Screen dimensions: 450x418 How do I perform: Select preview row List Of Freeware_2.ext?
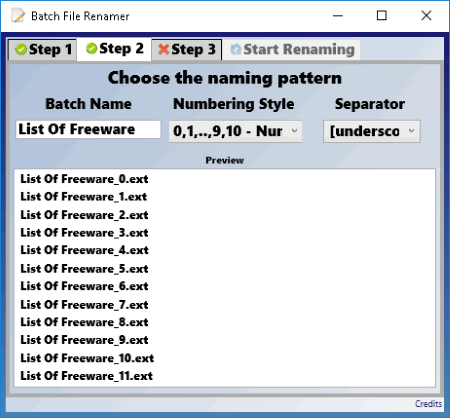click(x=84, y=215)
